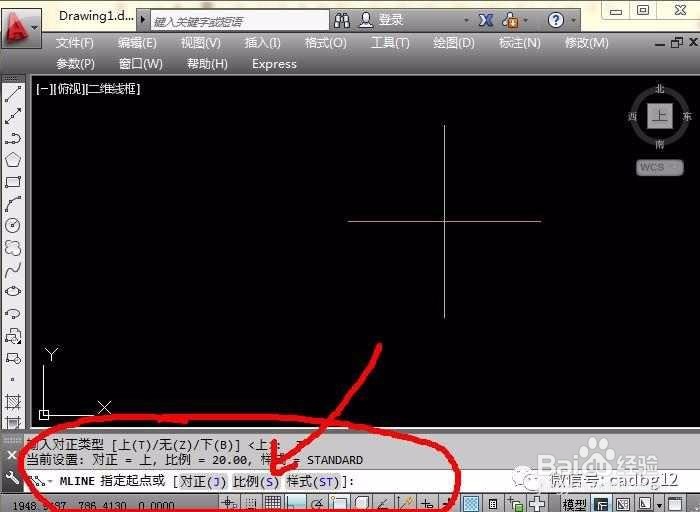Open the 文件(F) menu
Screen dimensions: 700x512
[75, 43]
